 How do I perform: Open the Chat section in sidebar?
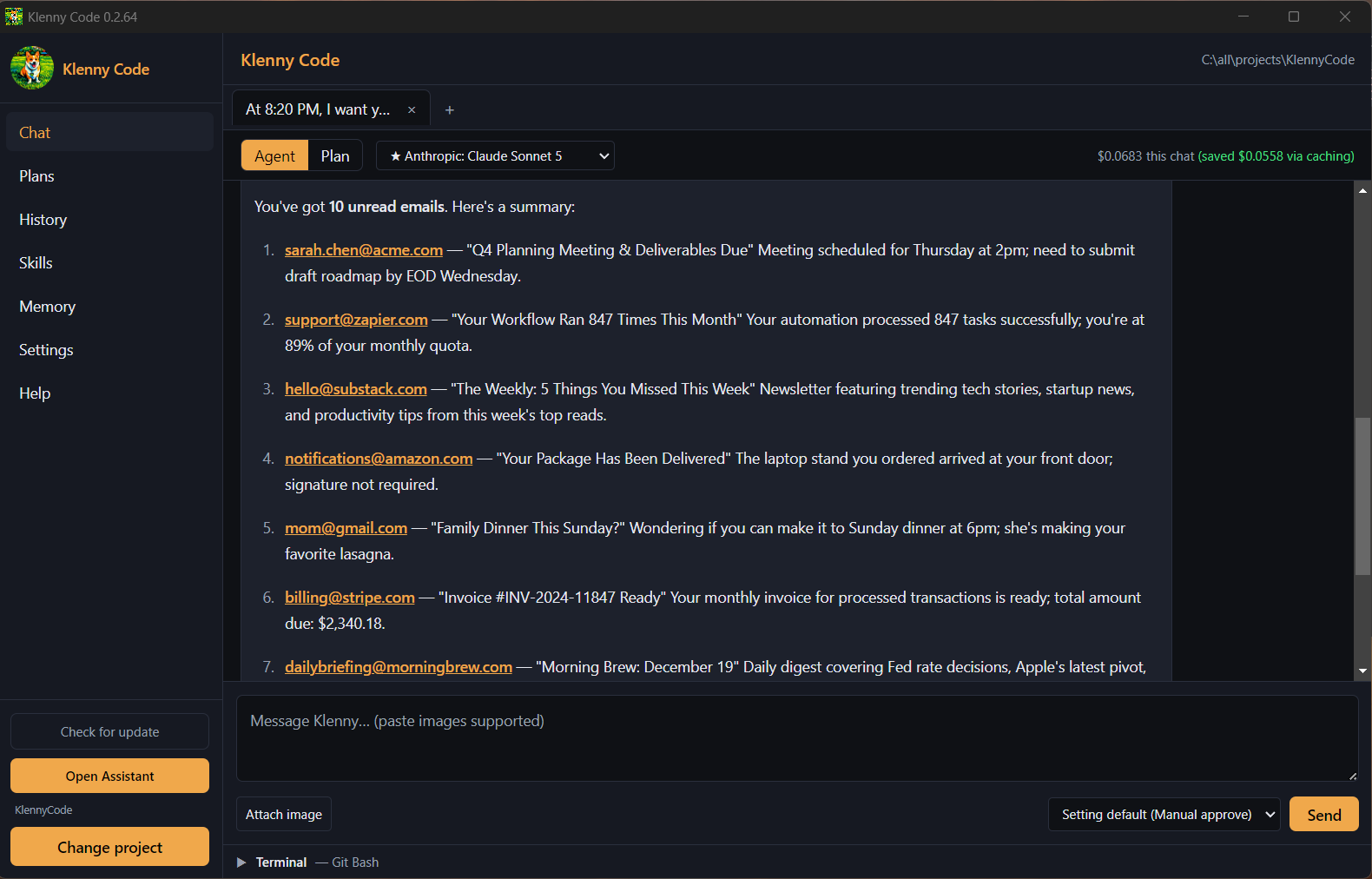click(x=109, y=132)
